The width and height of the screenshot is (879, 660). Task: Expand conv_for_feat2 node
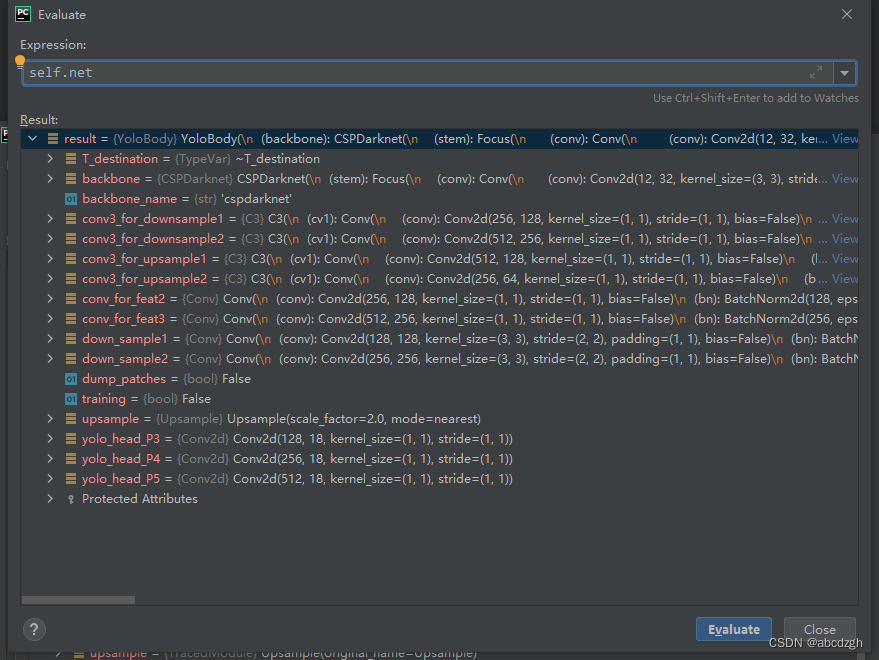tap(50, 299)
